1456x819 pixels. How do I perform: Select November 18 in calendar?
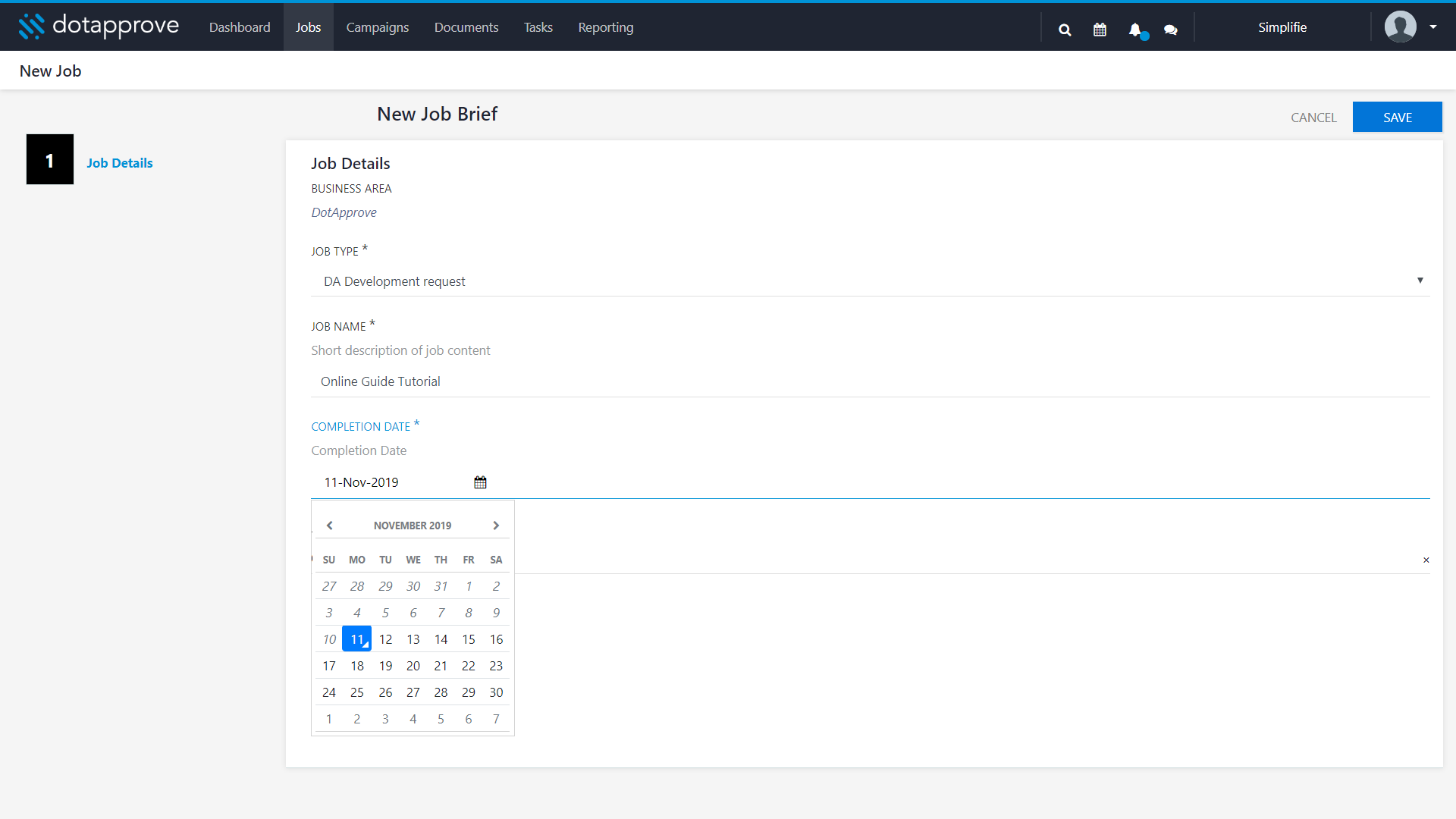point(357,666)
